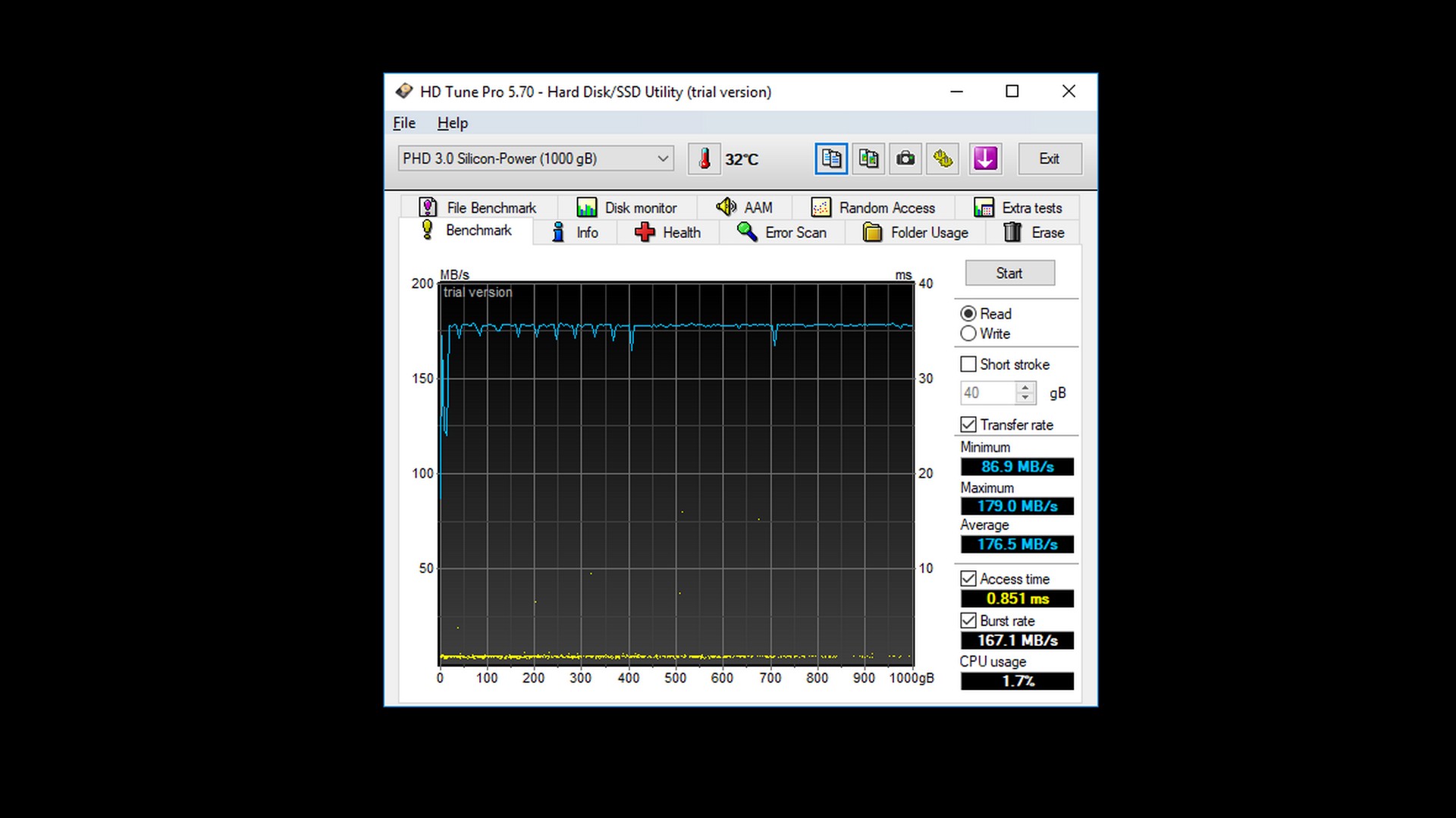
Task: Close the HD Tune Pro window
Action: click(1068, 92)
